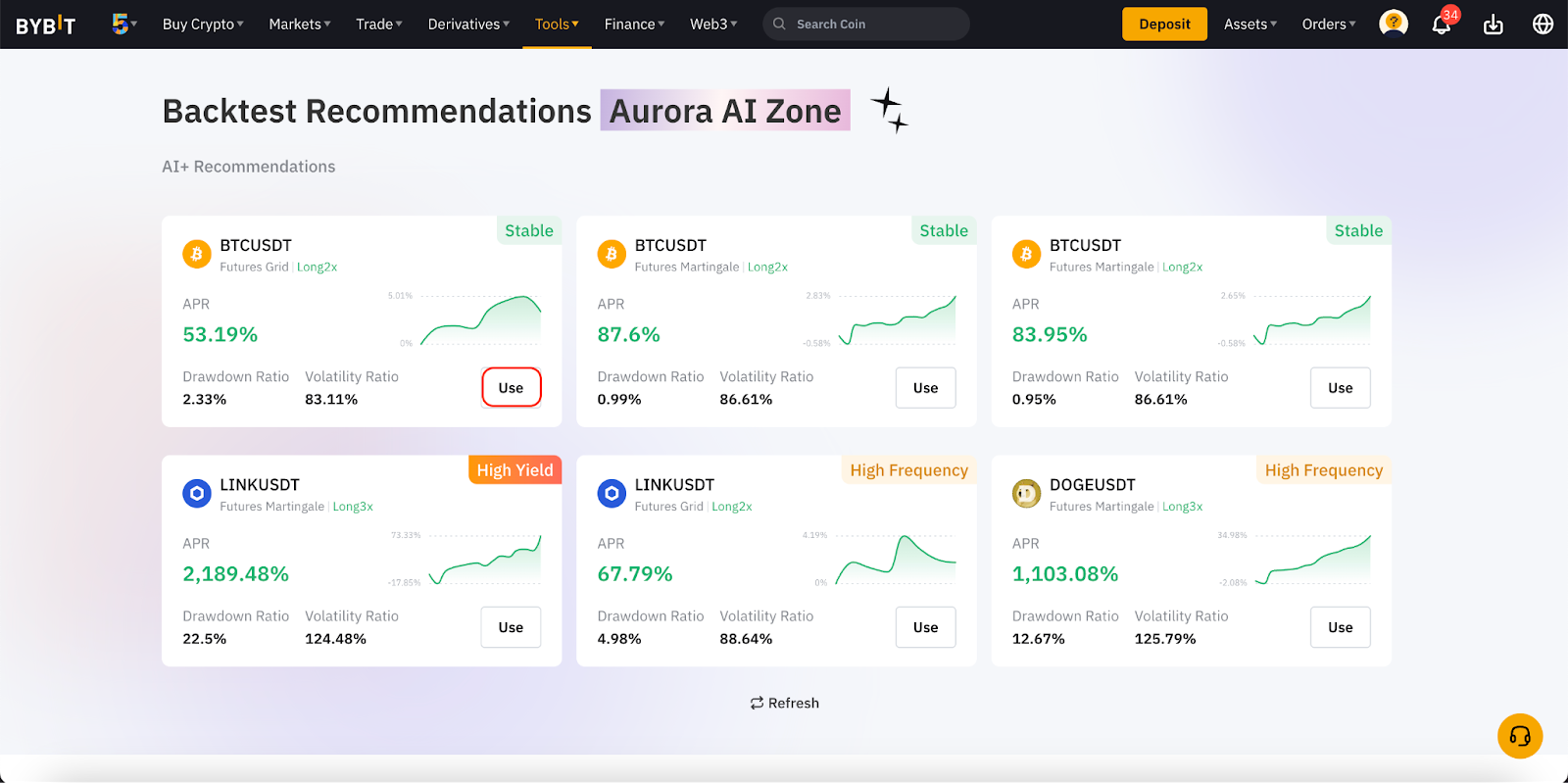This screenshot has width=1568, height=783.
Task: Open the user profile avatar
Action: point(1393,24)
